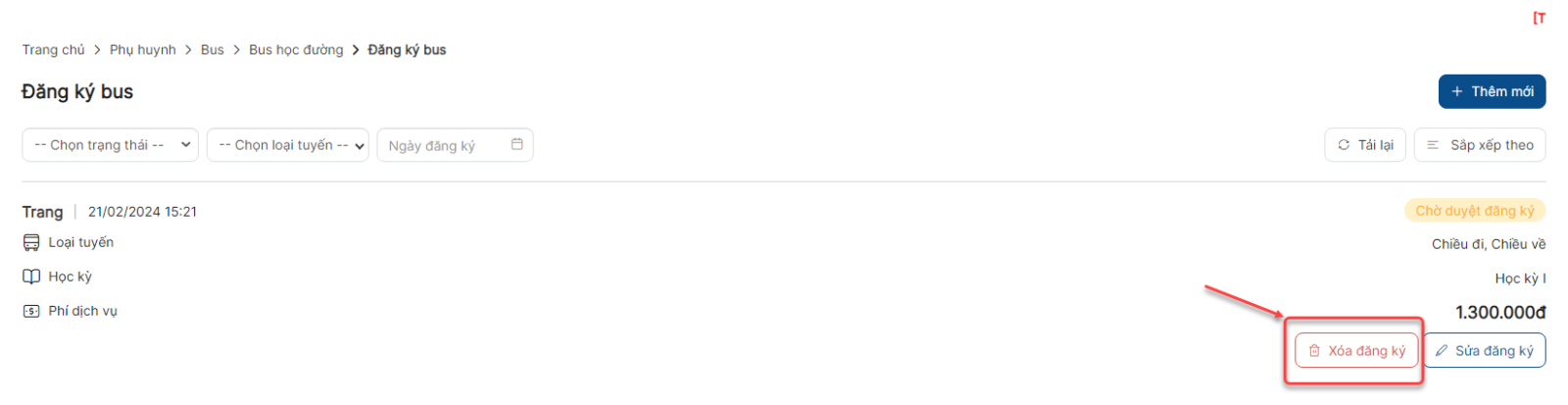Go to Trang chủ breadcrumb
The image size is (1568, 405).
pos(54,49)
